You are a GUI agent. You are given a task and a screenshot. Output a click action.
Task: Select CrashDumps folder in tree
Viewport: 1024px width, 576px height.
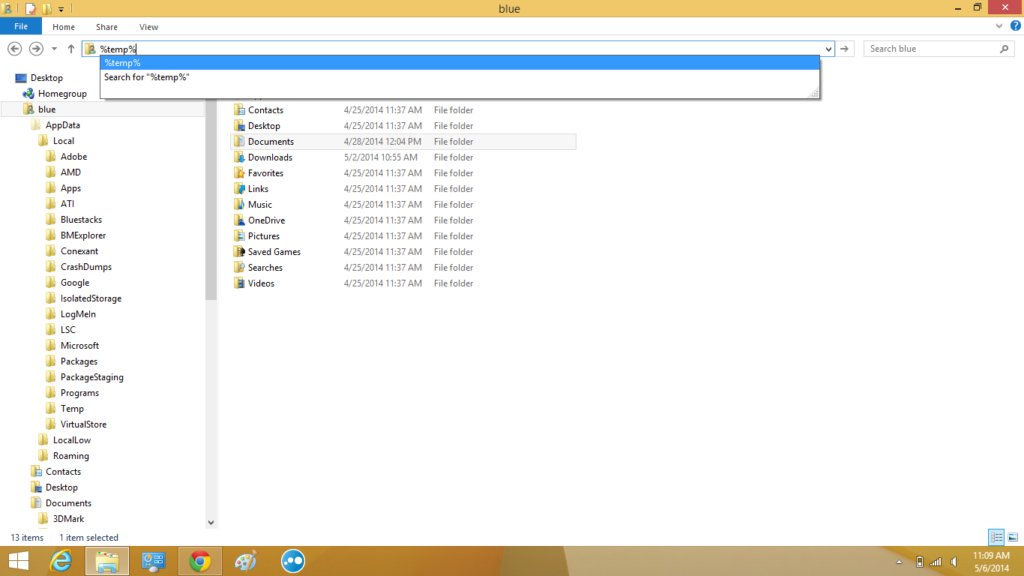pyautogui.click(x=86, y=266)
